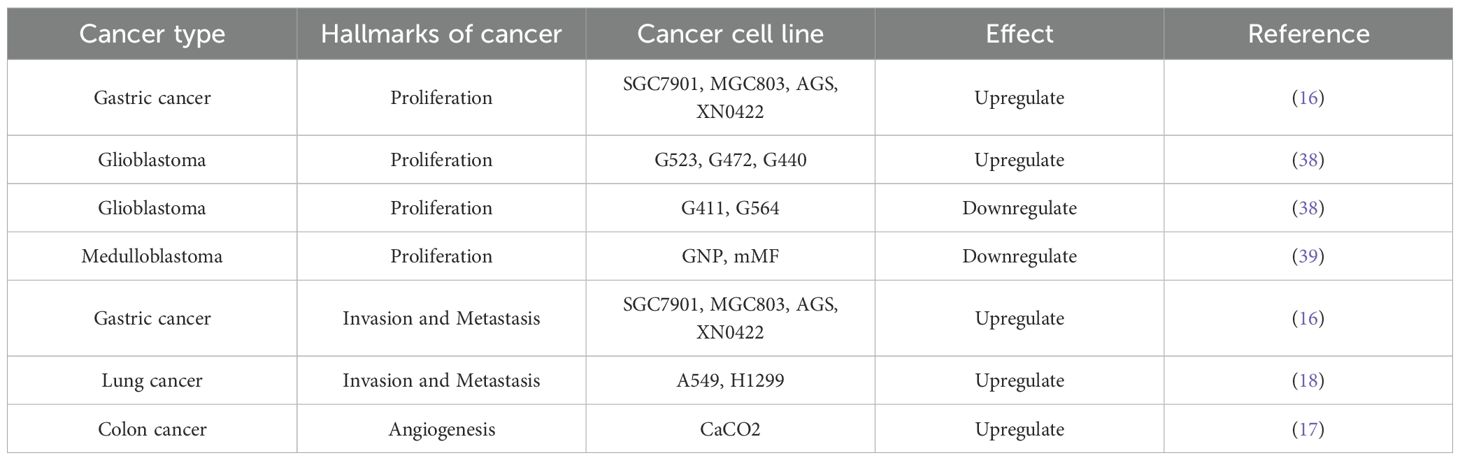Click reference 38 in the G523, G472, G440 row
Image resolution: width=1460 pixels, height=460 pixels.
pos(1308,160)
